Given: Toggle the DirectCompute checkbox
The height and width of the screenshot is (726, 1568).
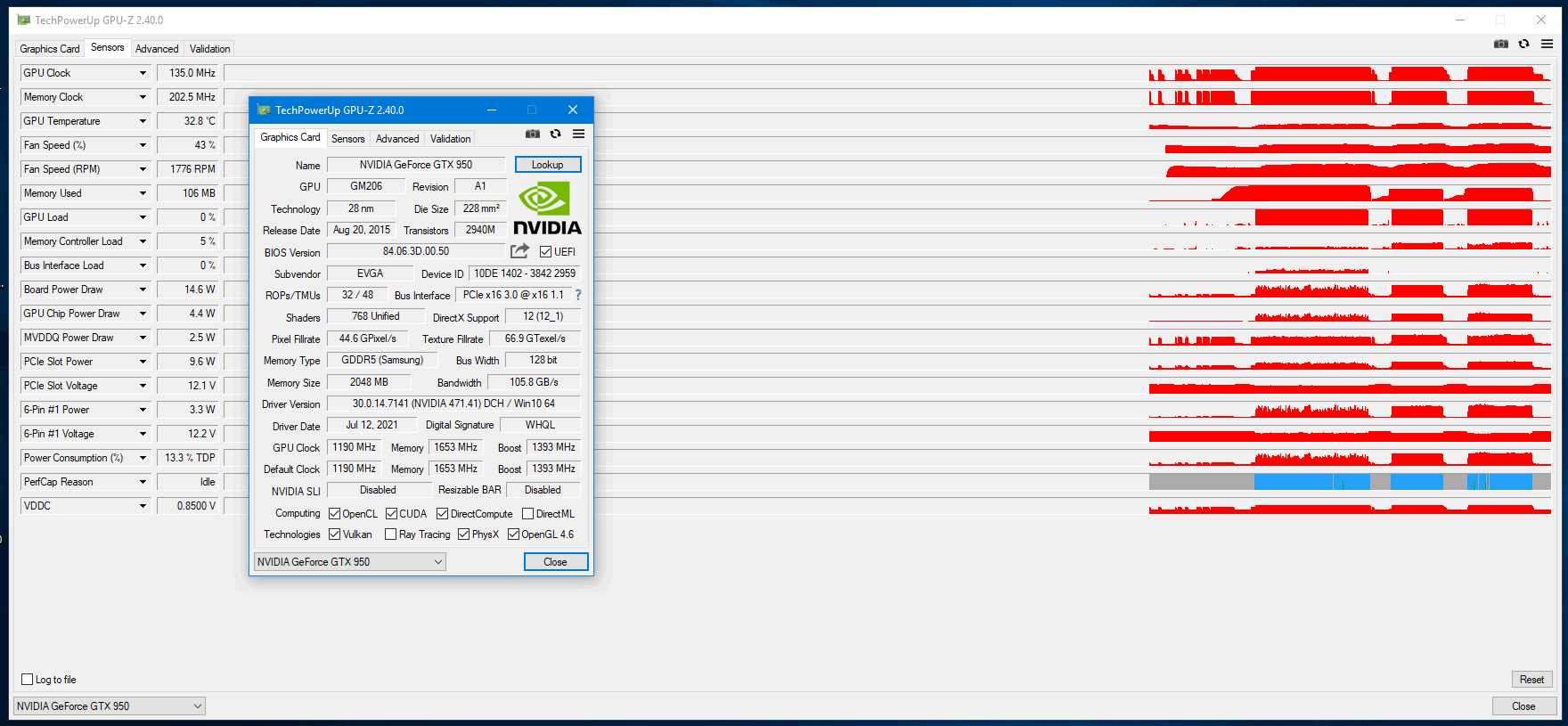Looking at the screenshot, I should [442, 514].
